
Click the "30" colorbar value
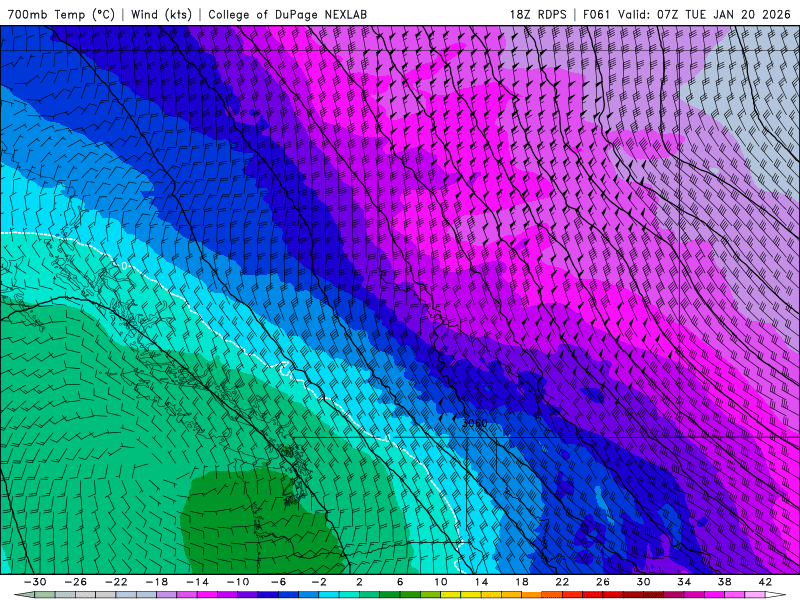[x=643, y=582]
